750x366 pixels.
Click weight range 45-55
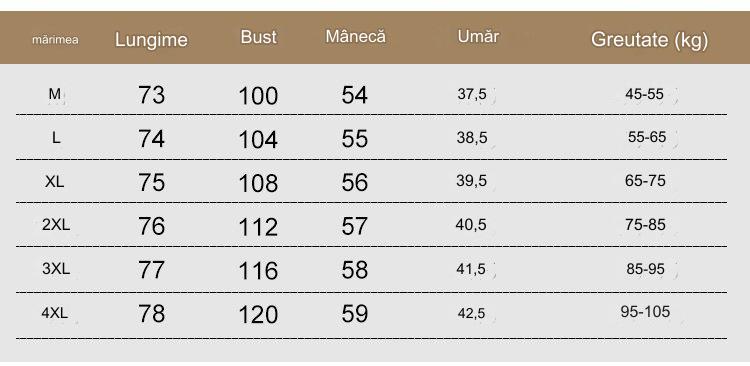pyautogui.click(x=644, y=94)
